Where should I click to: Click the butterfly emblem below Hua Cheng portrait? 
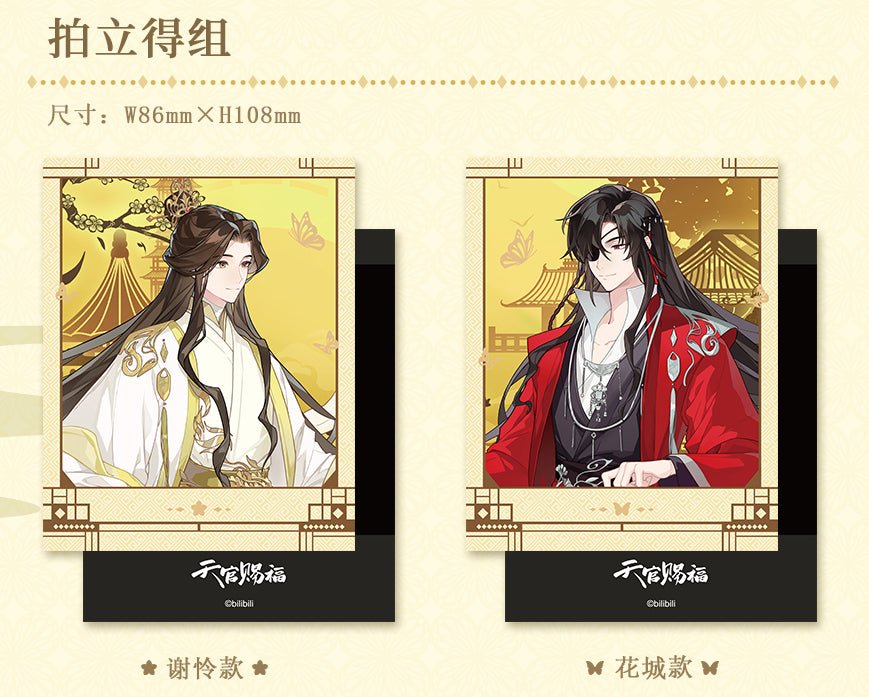point(621,508)
